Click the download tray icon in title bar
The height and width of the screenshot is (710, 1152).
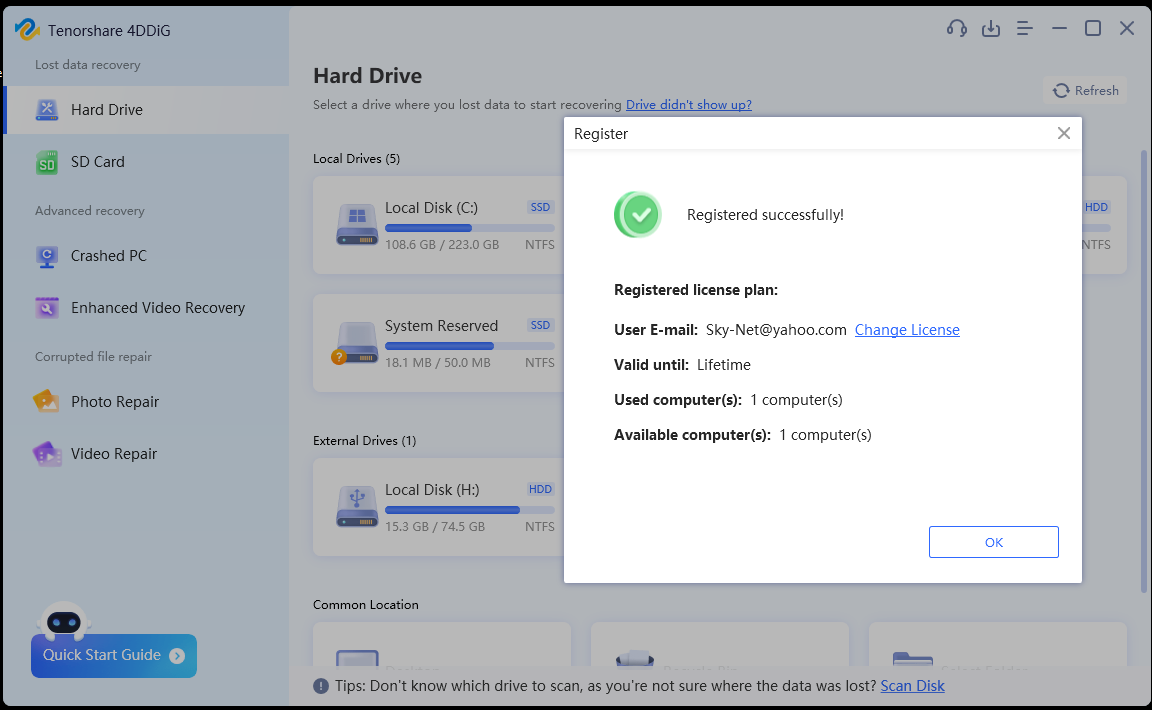click(x=991, y=28)
